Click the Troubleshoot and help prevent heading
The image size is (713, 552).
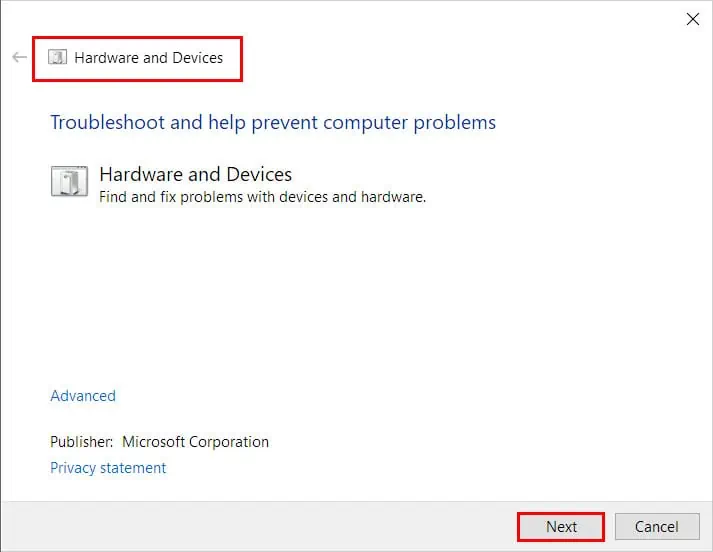273,123
